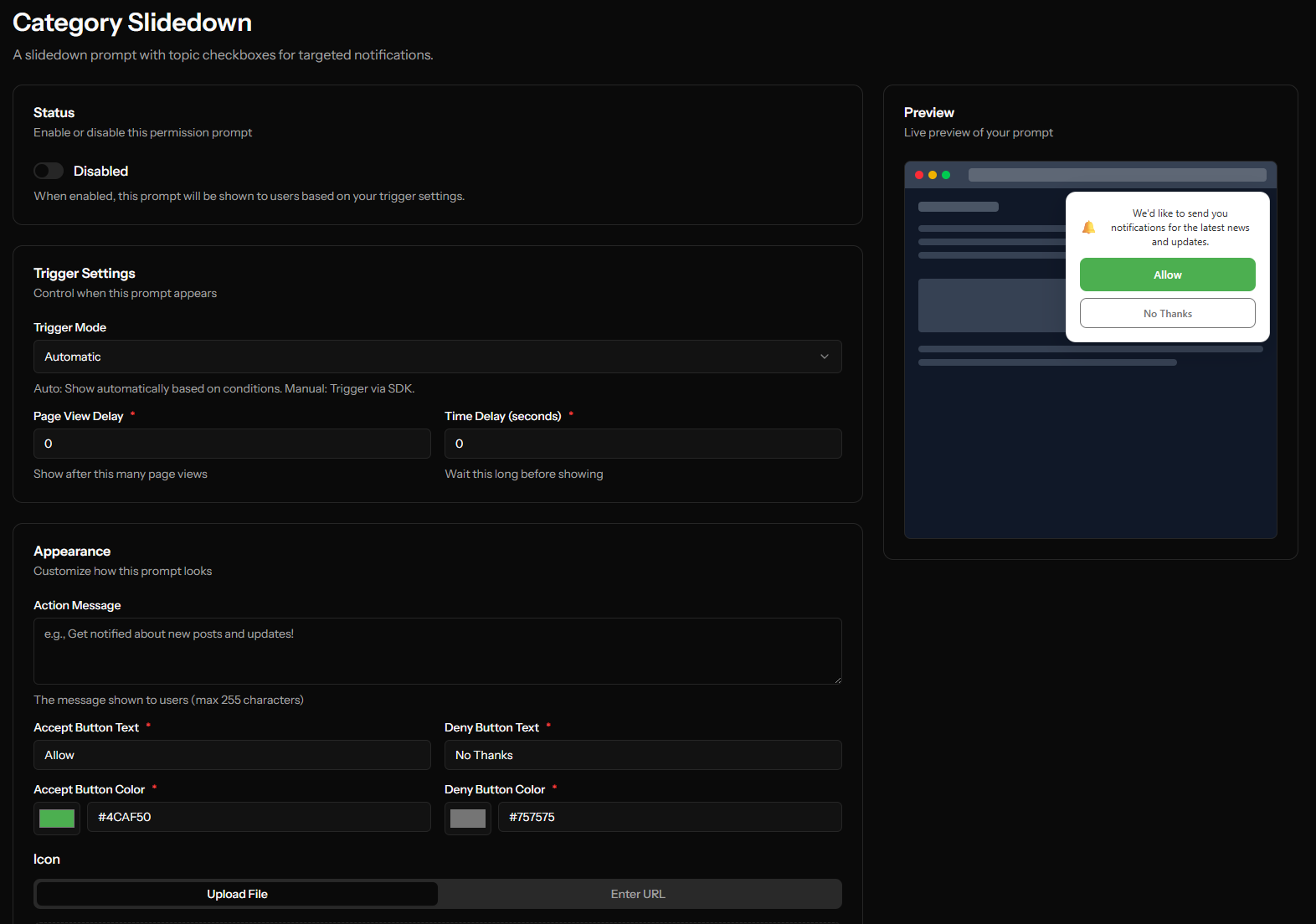Click the No Thanks button in preview

click(1167, 313)
